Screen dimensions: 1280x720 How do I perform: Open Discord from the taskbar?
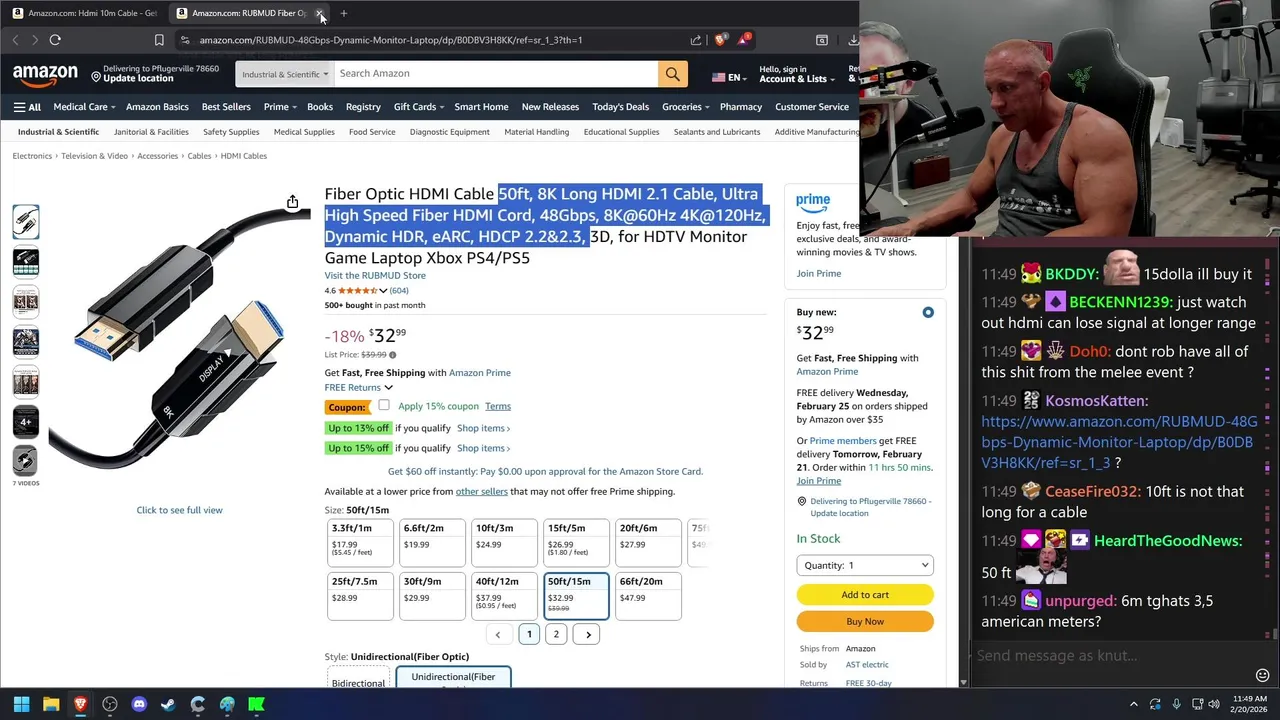tap(139, 704)
